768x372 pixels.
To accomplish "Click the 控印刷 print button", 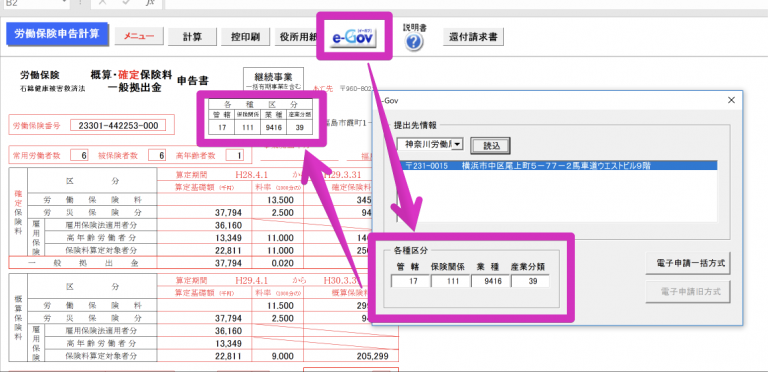I will (x=245, y=37).
